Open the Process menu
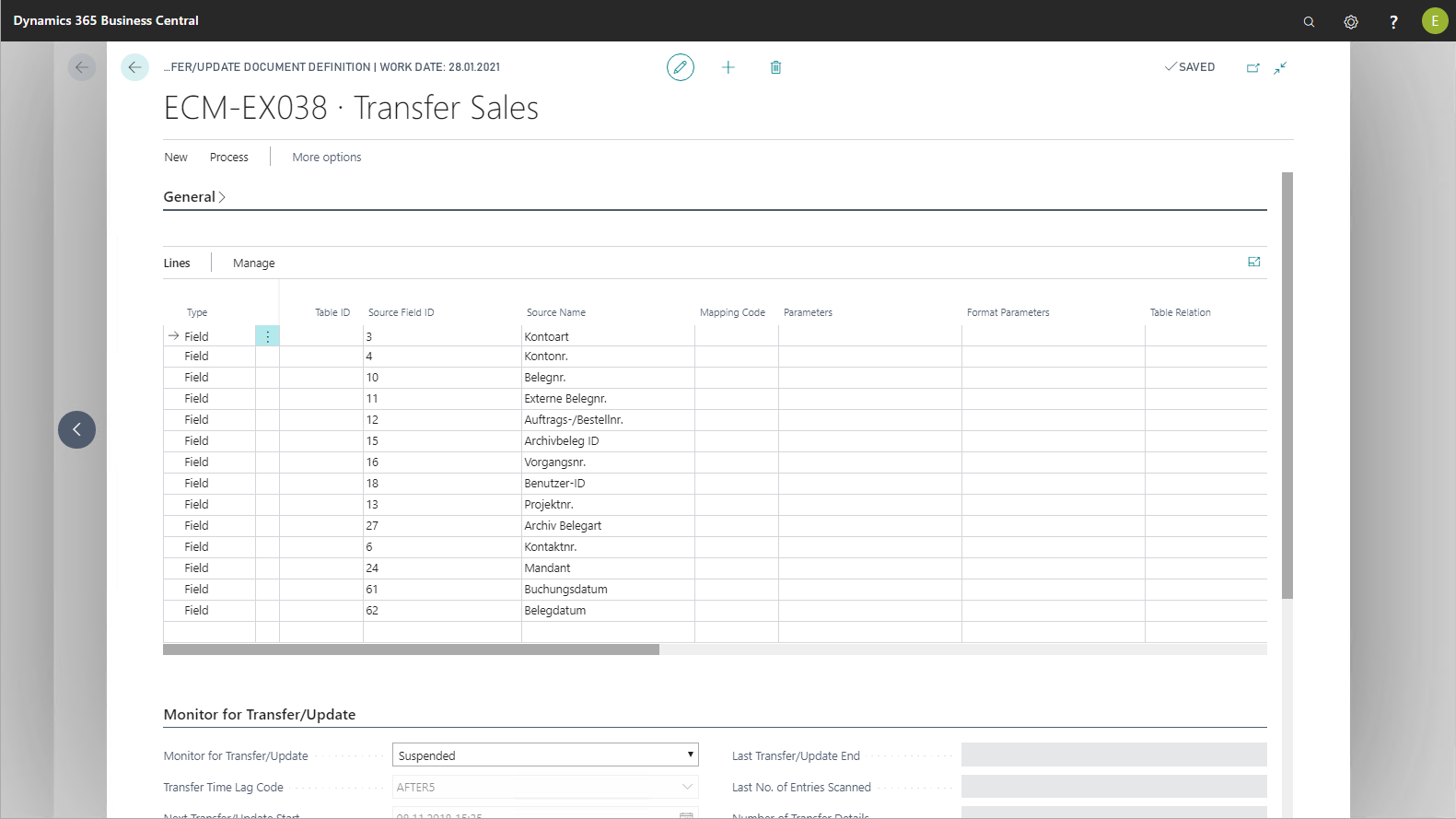The image size is (1456, 819). [x=228, y=158]
